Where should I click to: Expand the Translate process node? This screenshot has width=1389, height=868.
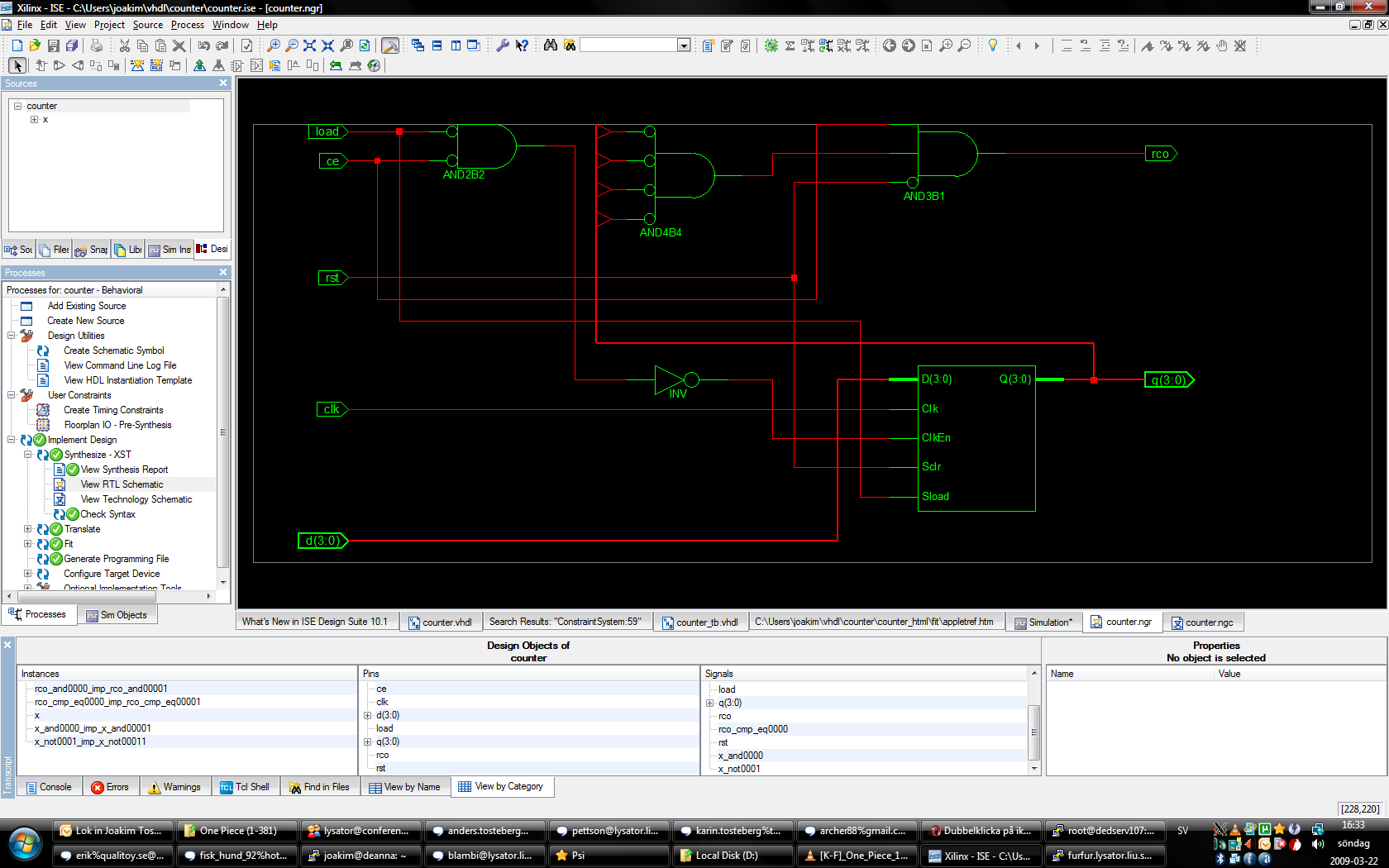(27, 529)
